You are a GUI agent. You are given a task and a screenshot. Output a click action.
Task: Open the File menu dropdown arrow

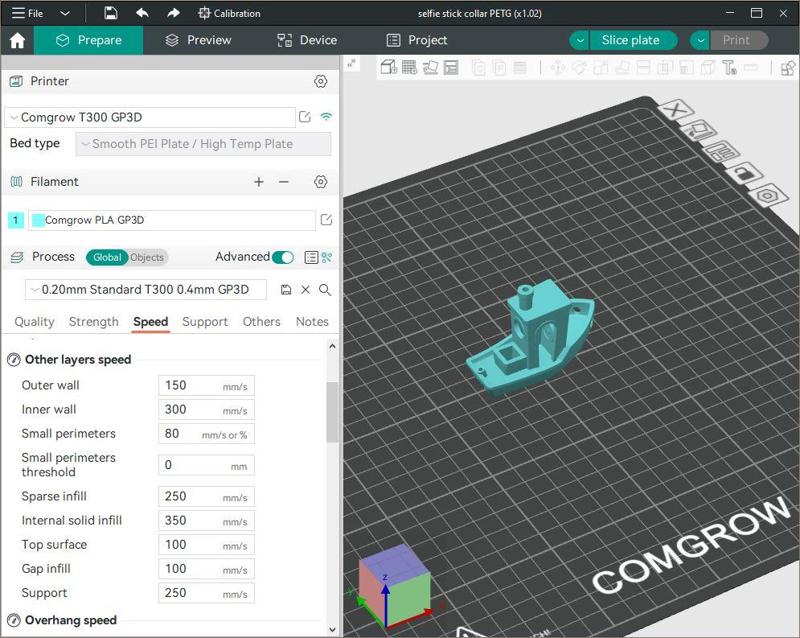coord(65,13)
